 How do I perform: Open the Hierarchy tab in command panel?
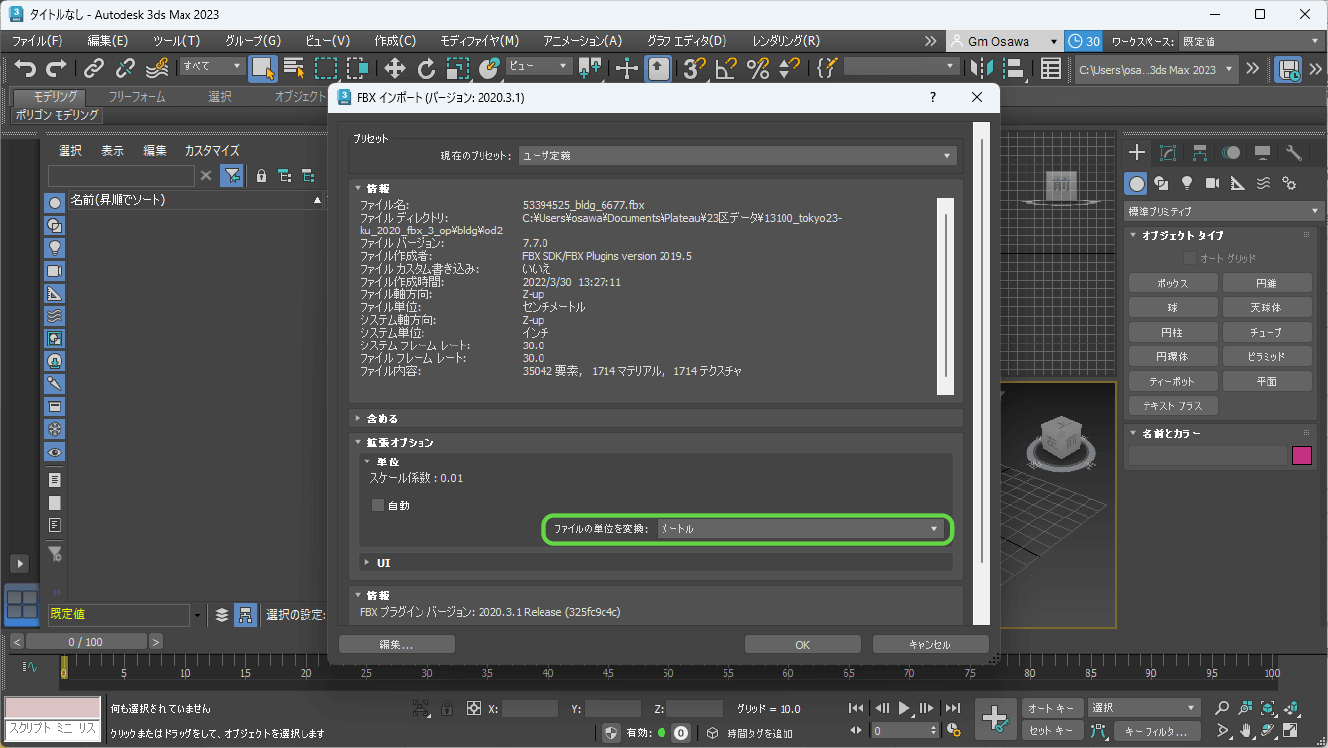tap(1199, 153)
